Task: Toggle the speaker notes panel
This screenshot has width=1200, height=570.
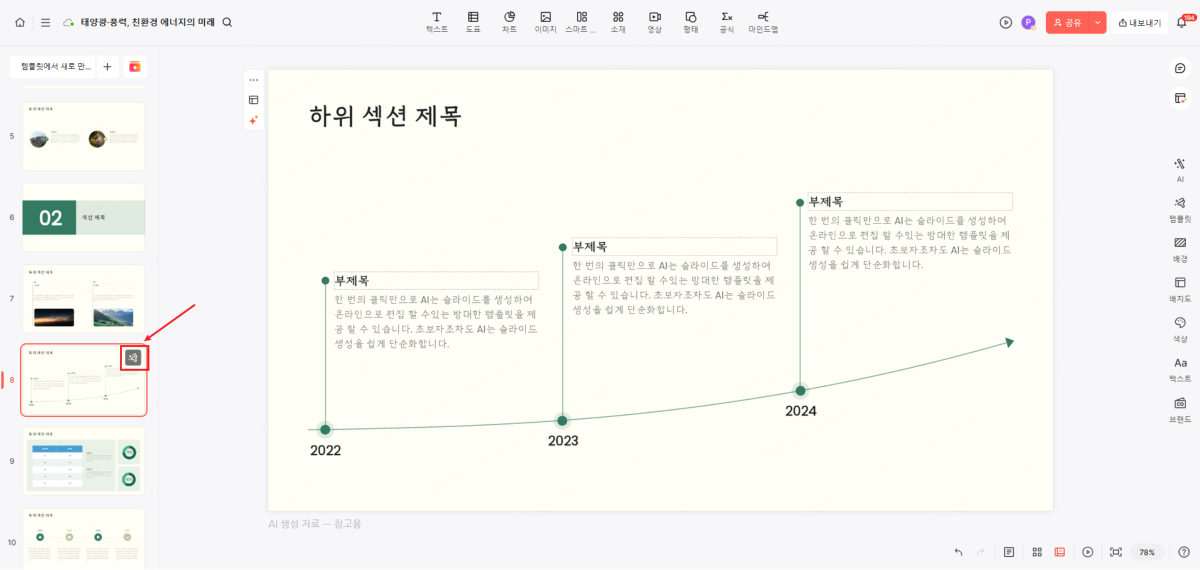Action: coord(1009,552)
